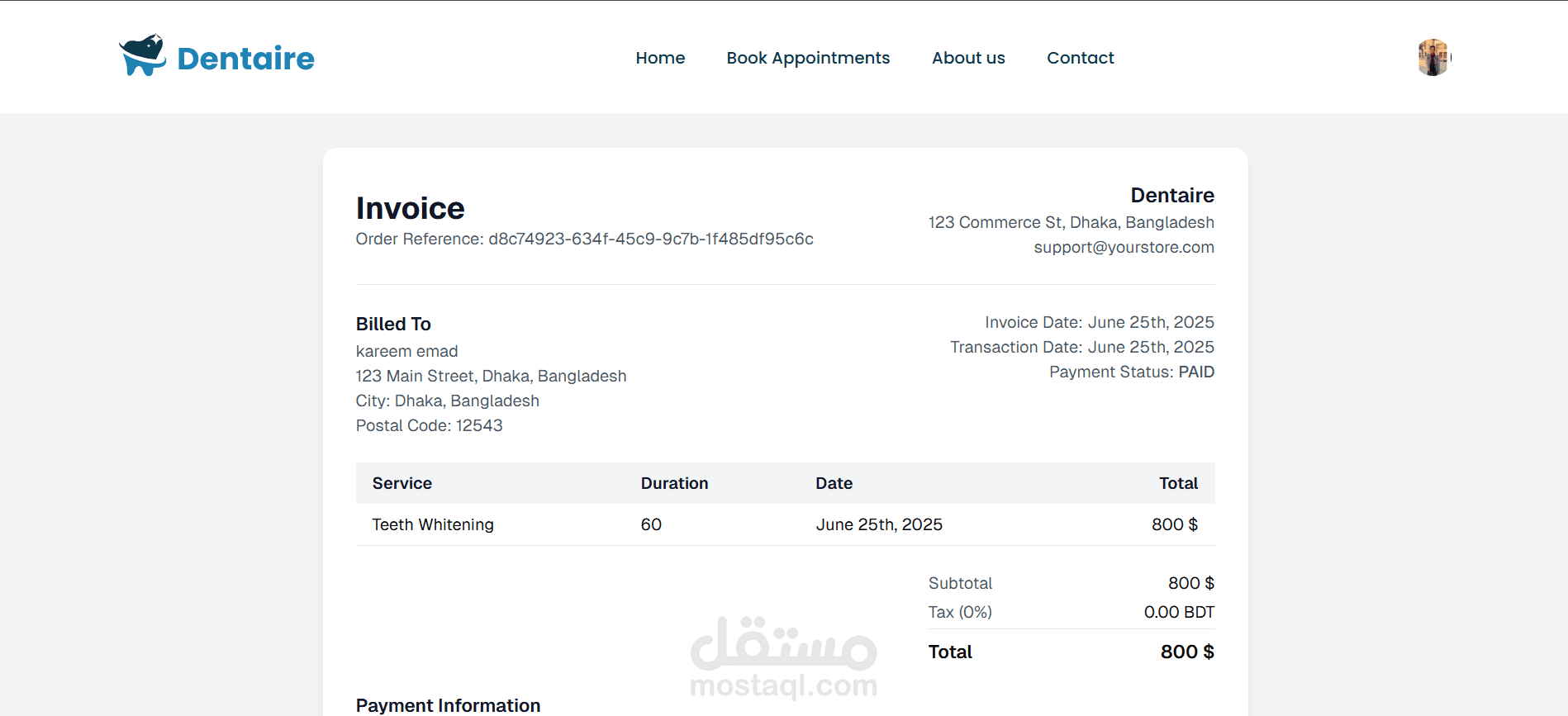Viewport: 1568px width, 716px height.
Task: Open the user profile avatar
Action: (1433, 58)
